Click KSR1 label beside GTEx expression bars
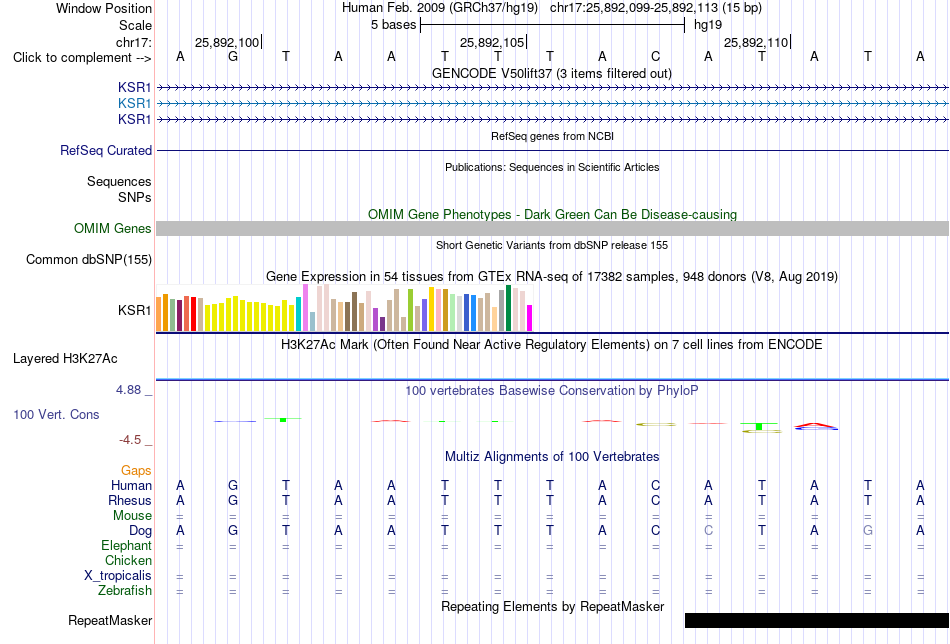 pyautogui.click(x=135, y=310)
